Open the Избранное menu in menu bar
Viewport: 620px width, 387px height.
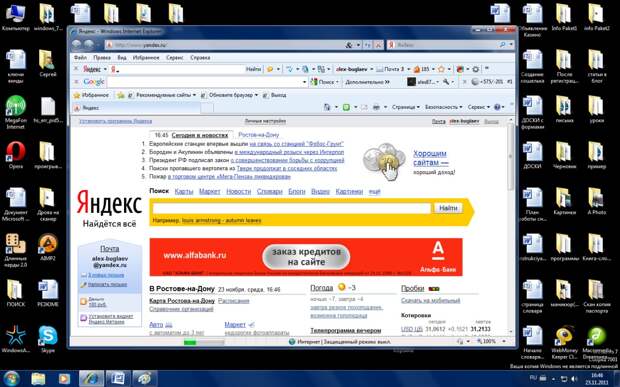click(x=146, y=58)
